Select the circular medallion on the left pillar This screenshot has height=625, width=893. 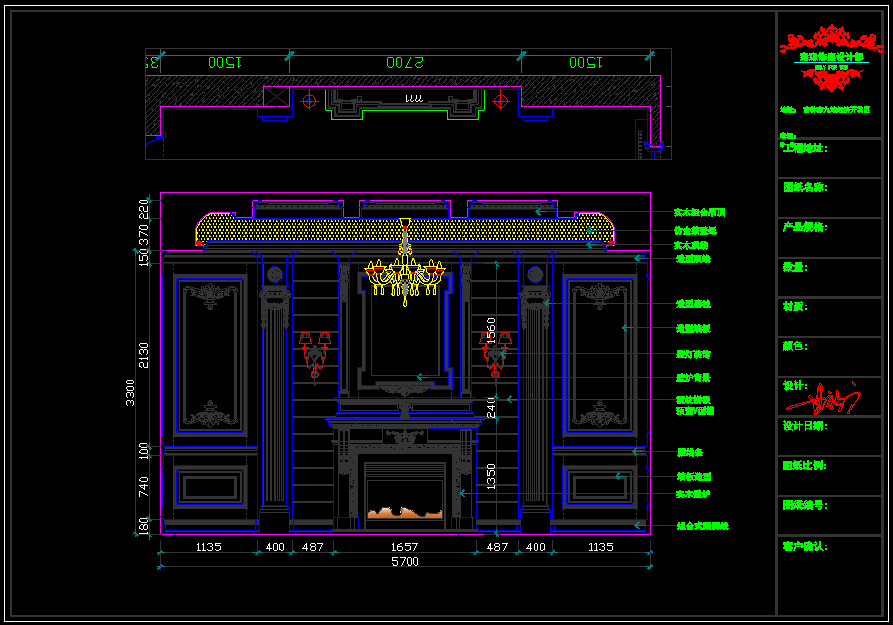tap(275, 273)
